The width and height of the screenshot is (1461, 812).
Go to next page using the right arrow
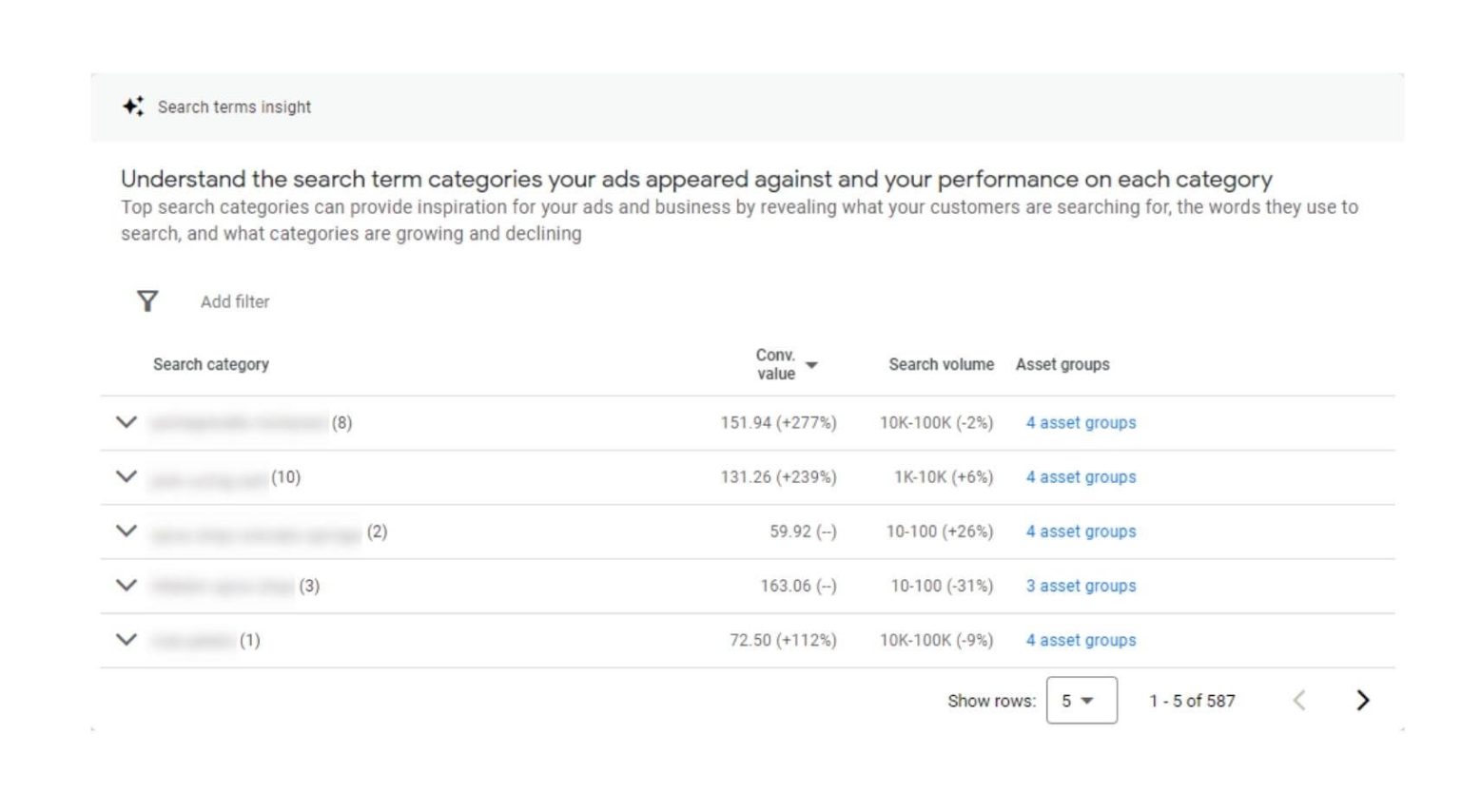click(1363, 701)
